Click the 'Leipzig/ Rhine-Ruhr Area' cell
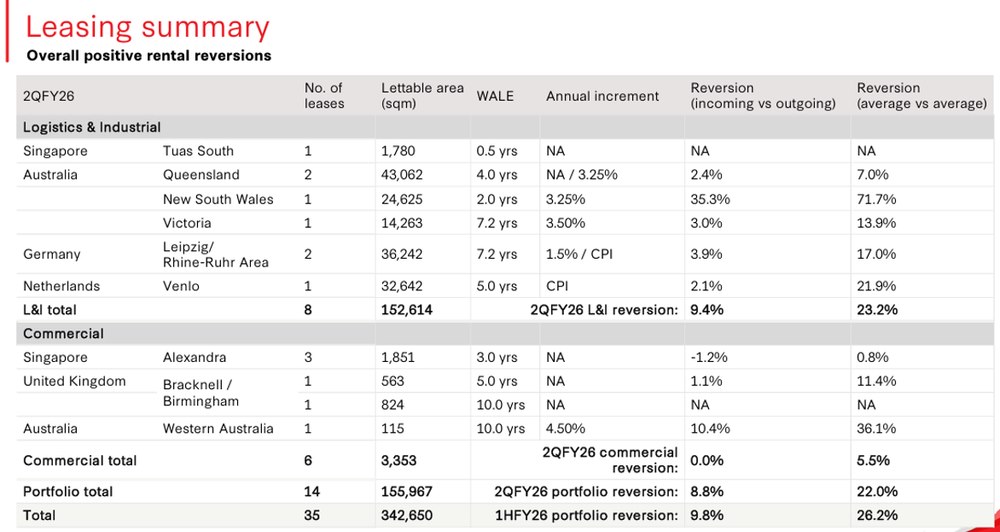This screenshot has height=532, width=1000. coord(216,254)
